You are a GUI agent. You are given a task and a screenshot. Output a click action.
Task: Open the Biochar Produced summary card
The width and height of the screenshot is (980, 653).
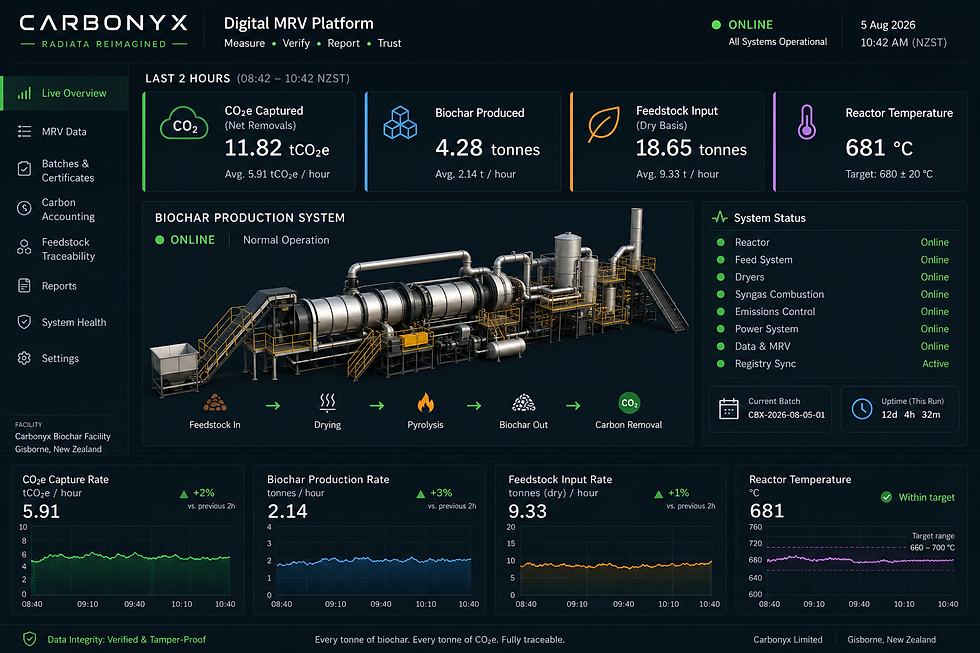462,142
